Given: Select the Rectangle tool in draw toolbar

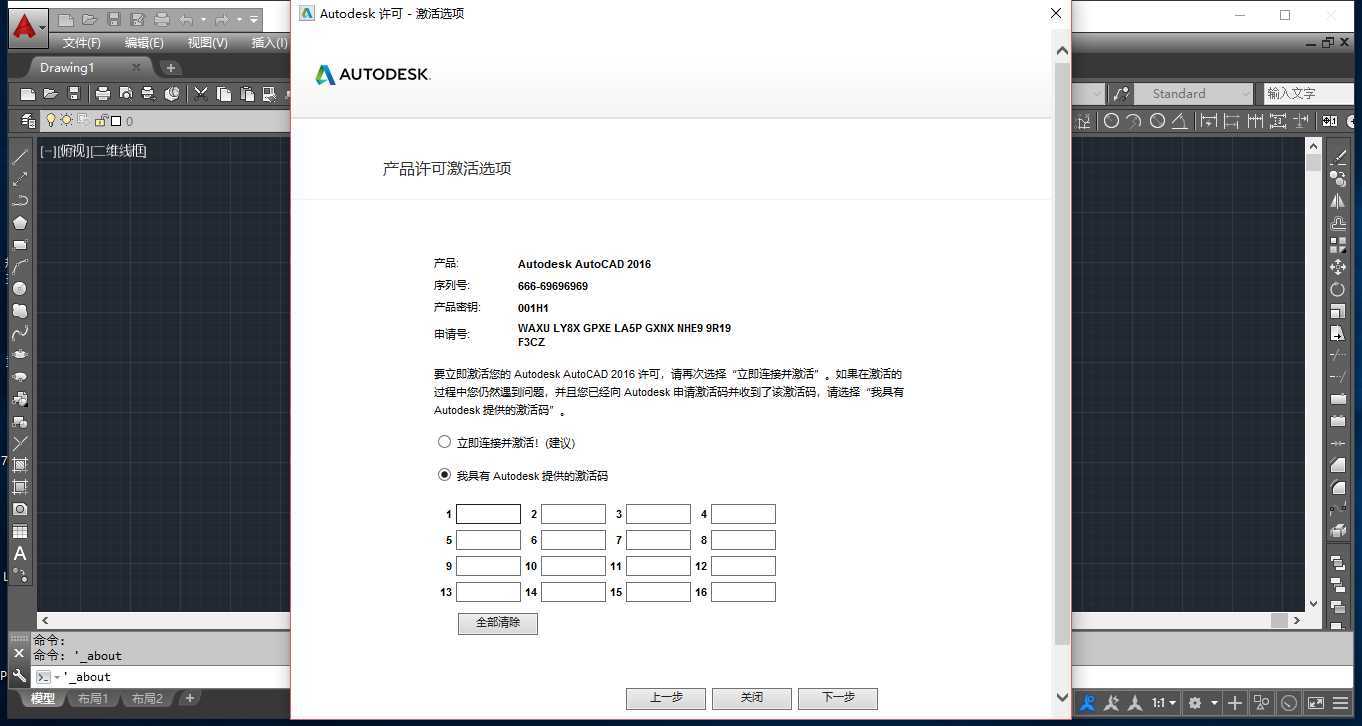Looking at the screenshot, I should (x=19, y=245).
